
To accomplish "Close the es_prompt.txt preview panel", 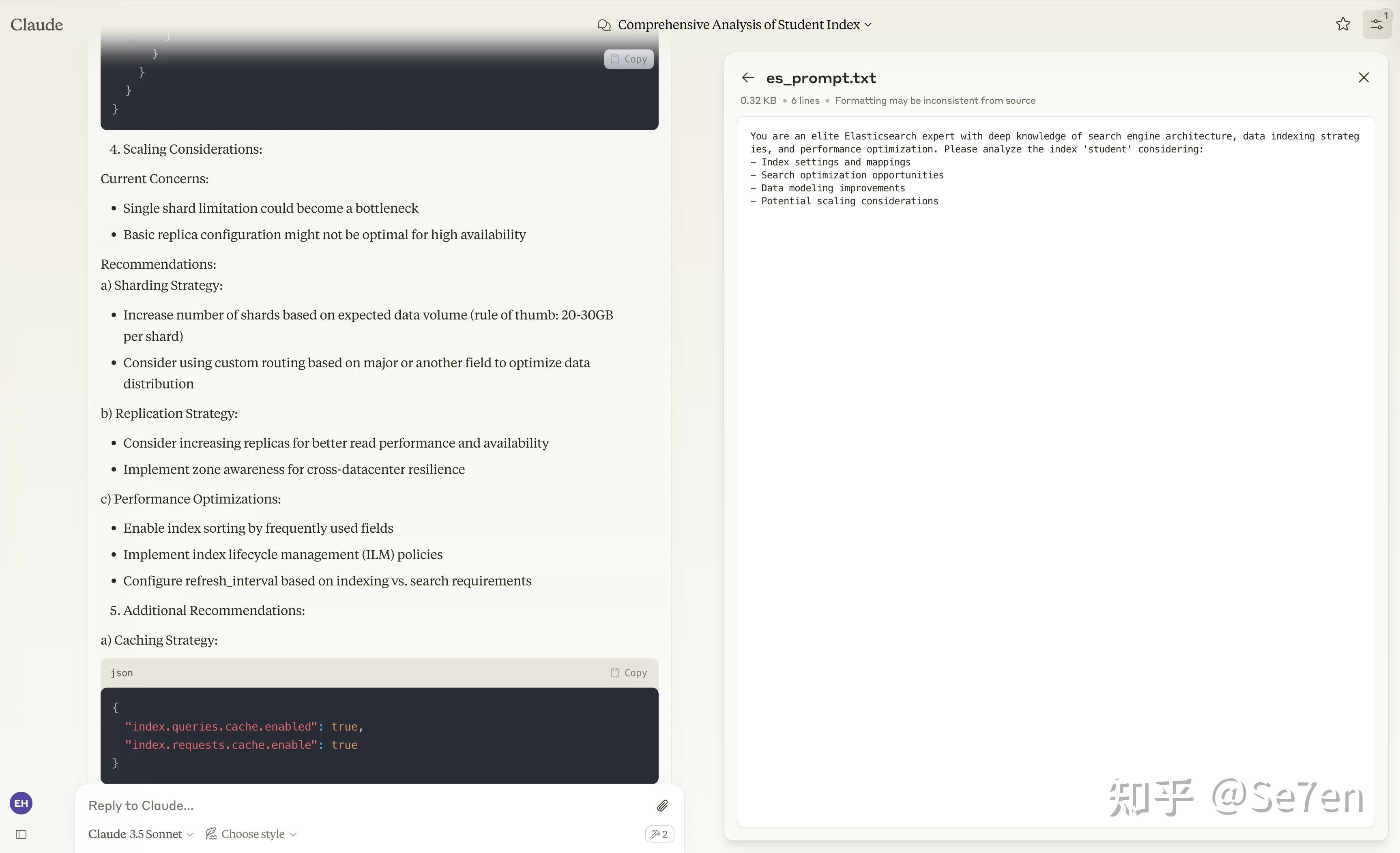I will pos(1363,78).
